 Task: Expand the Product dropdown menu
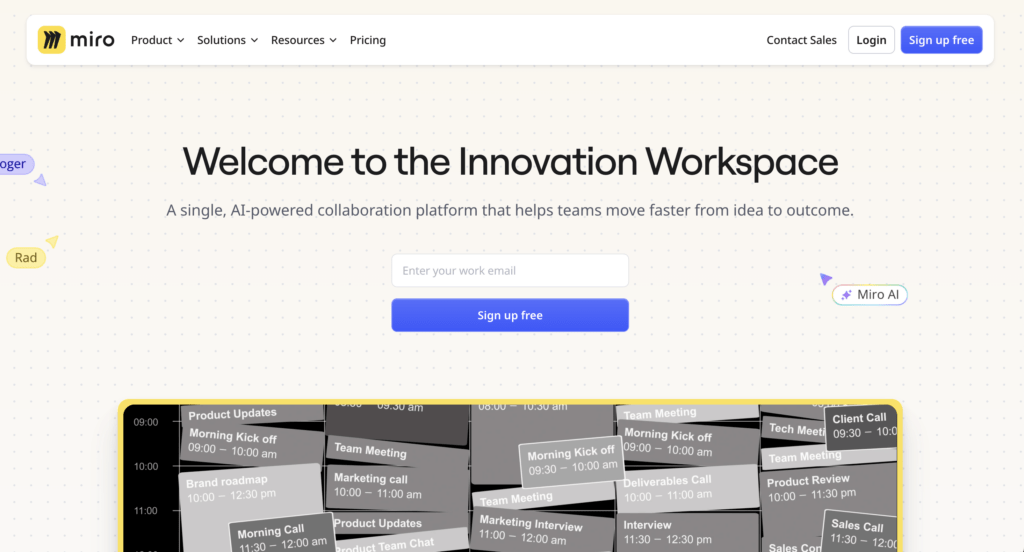pos(157,40)
